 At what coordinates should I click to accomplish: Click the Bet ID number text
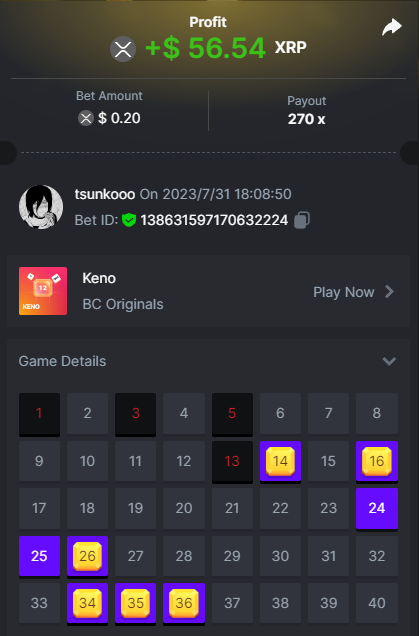[x=214, y=220]
